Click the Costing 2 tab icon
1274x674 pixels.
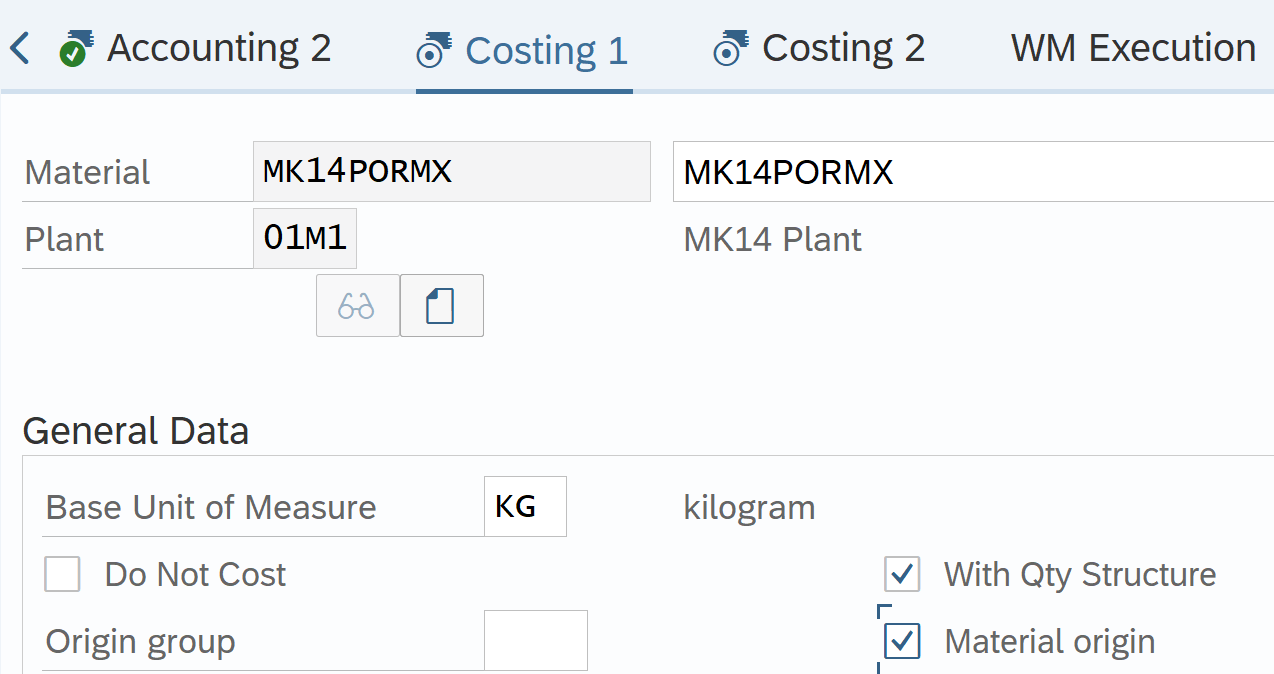tap(730, 48)
